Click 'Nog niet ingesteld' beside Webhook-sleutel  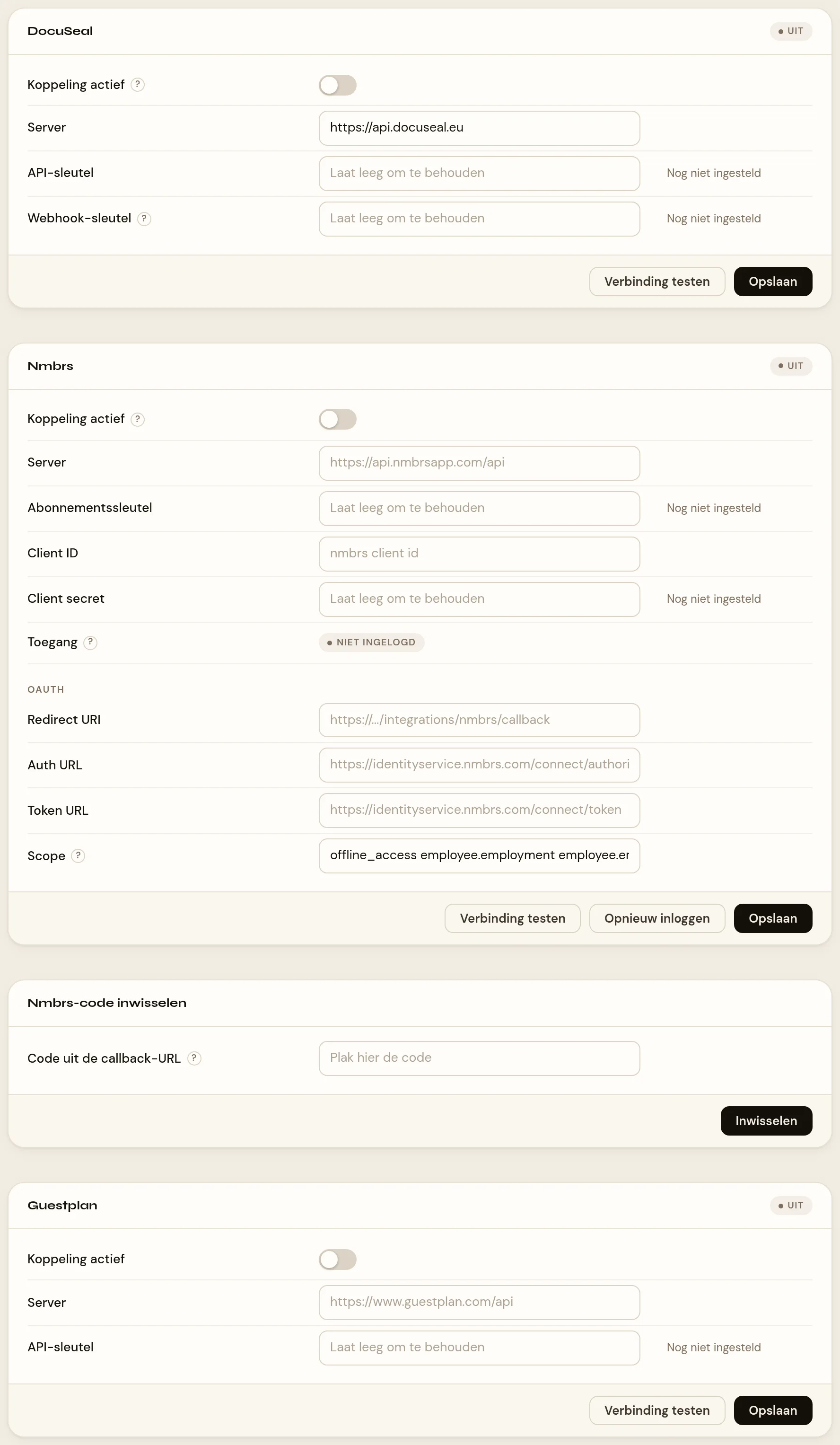714,219
